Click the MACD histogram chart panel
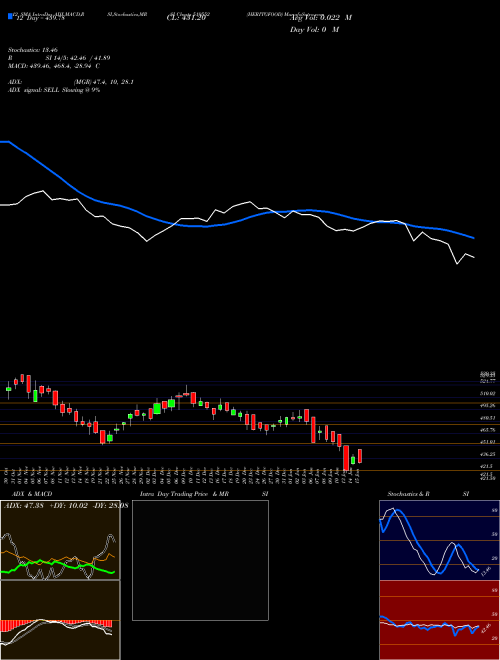500x660 pixels. click(60, 620)
